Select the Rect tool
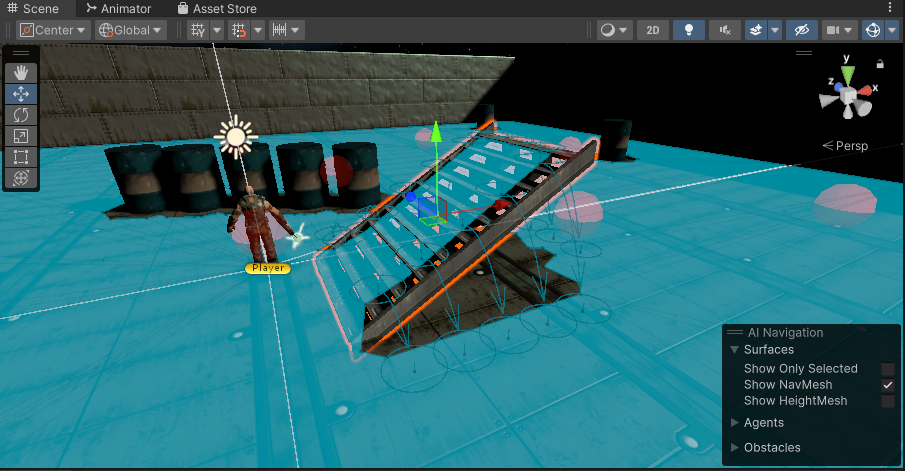 [21, 157]
